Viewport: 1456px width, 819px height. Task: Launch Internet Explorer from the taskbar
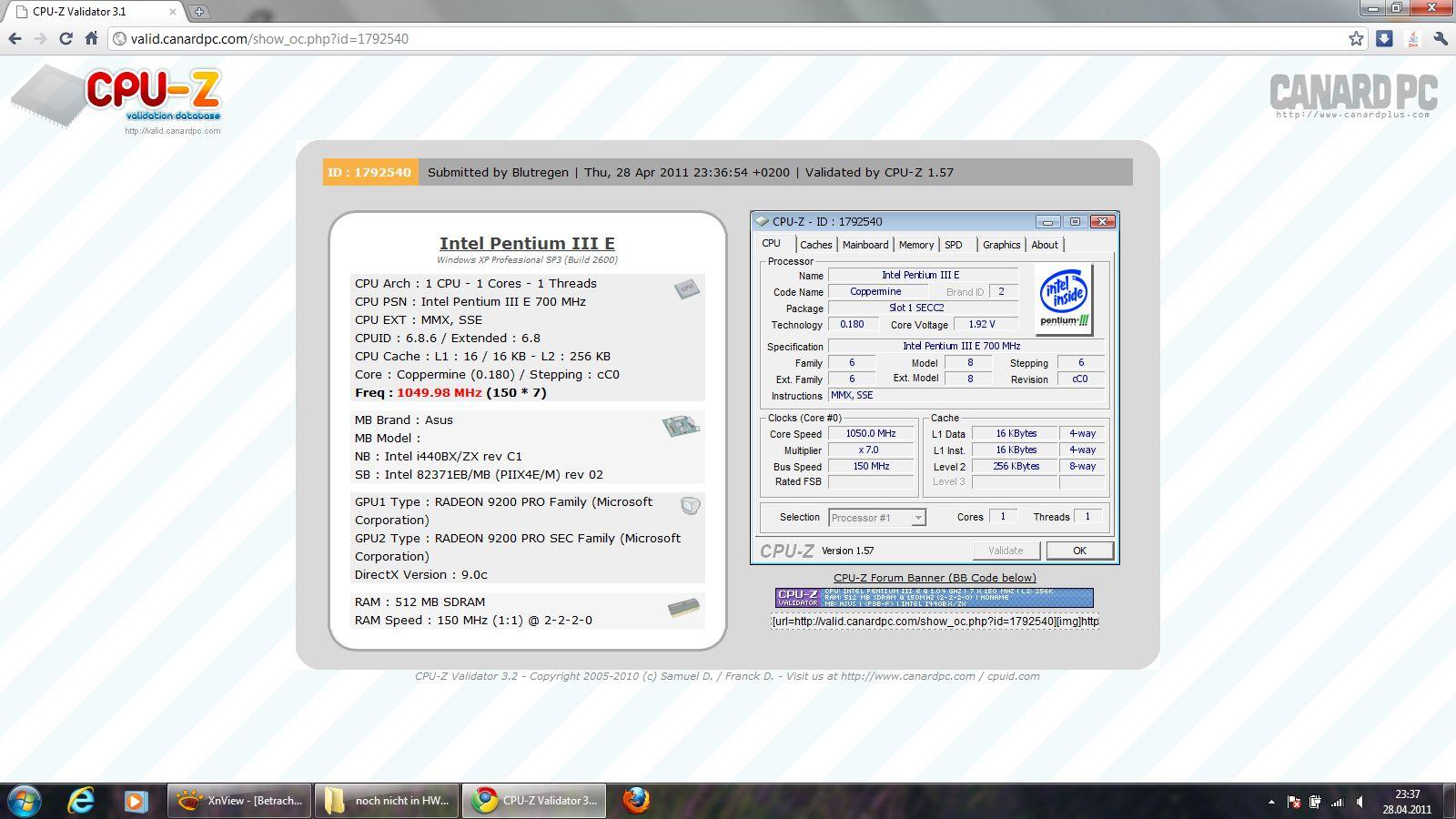81,801
